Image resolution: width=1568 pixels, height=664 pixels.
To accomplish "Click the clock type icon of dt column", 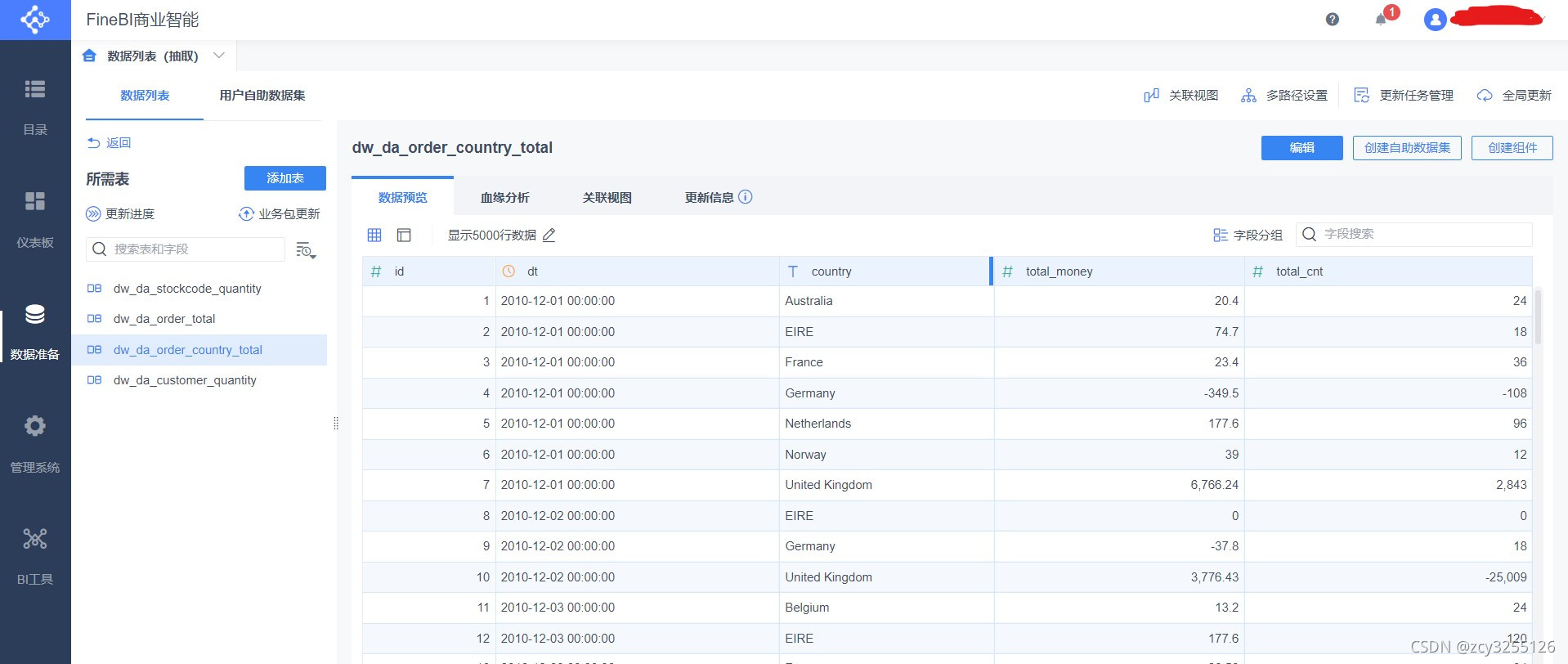I will click(x=508, y=271).
